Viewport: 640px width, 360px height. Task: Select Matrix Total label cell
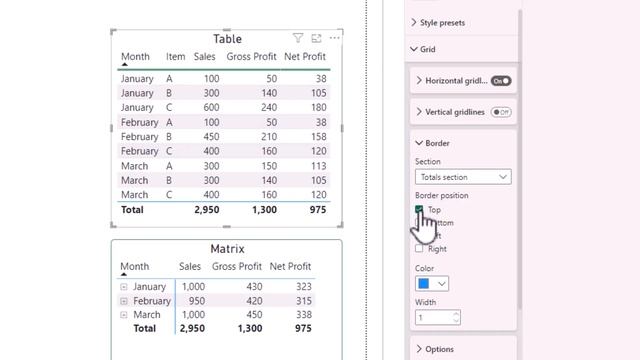point(144,329)
